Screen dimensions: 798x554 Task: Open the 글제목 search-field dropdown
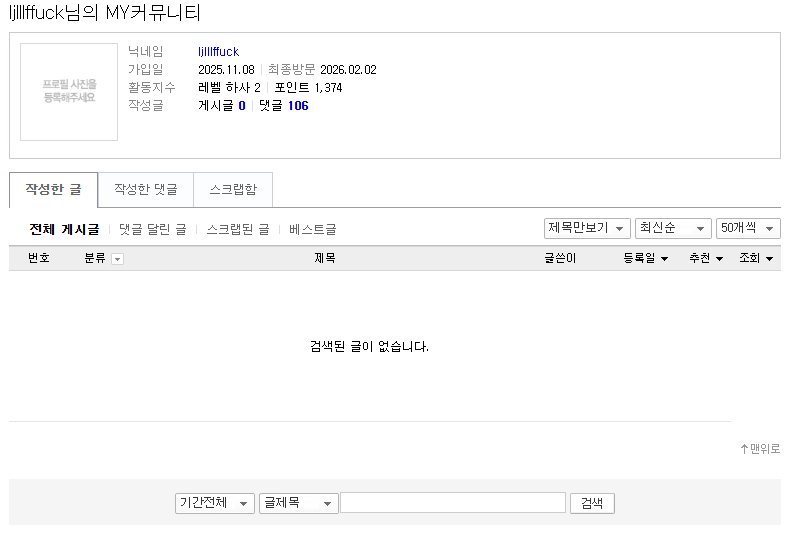[x=299, y=504]
